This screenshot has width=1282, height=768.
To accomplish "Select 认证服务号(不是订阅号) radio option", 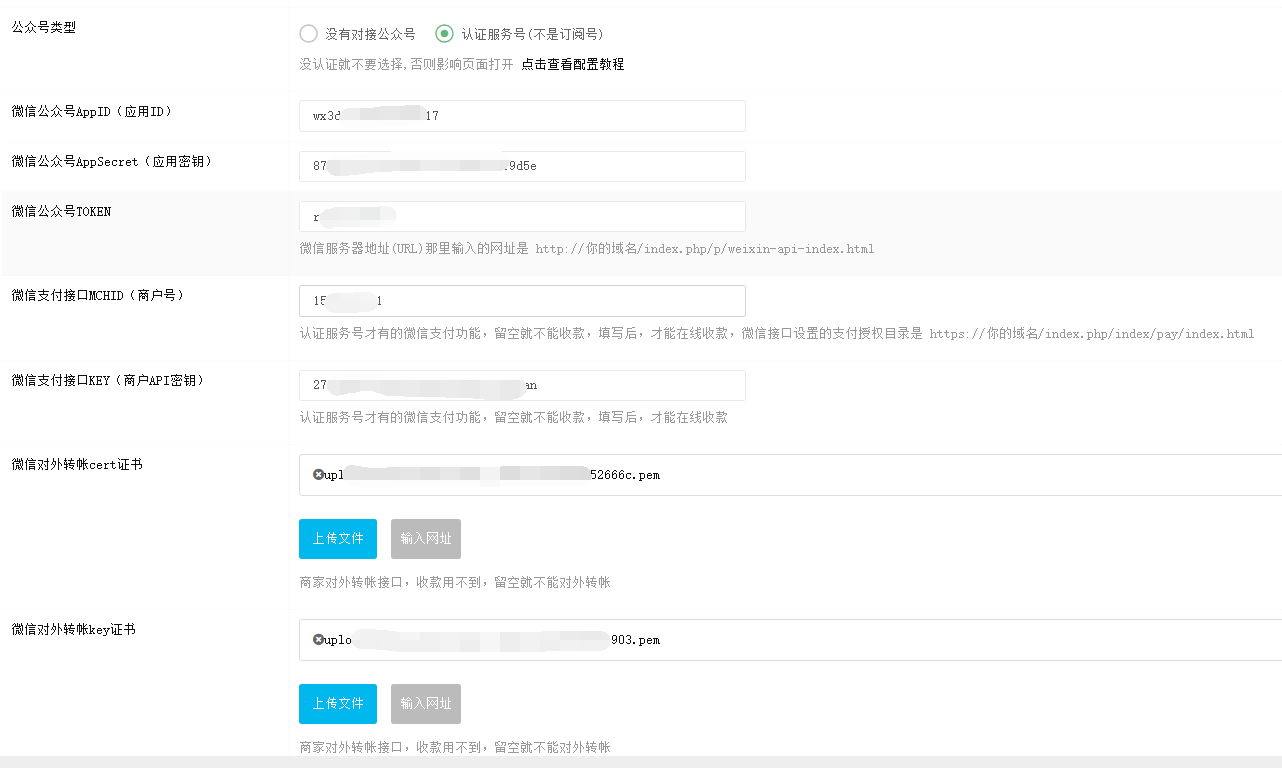I will tap(445, 34).
